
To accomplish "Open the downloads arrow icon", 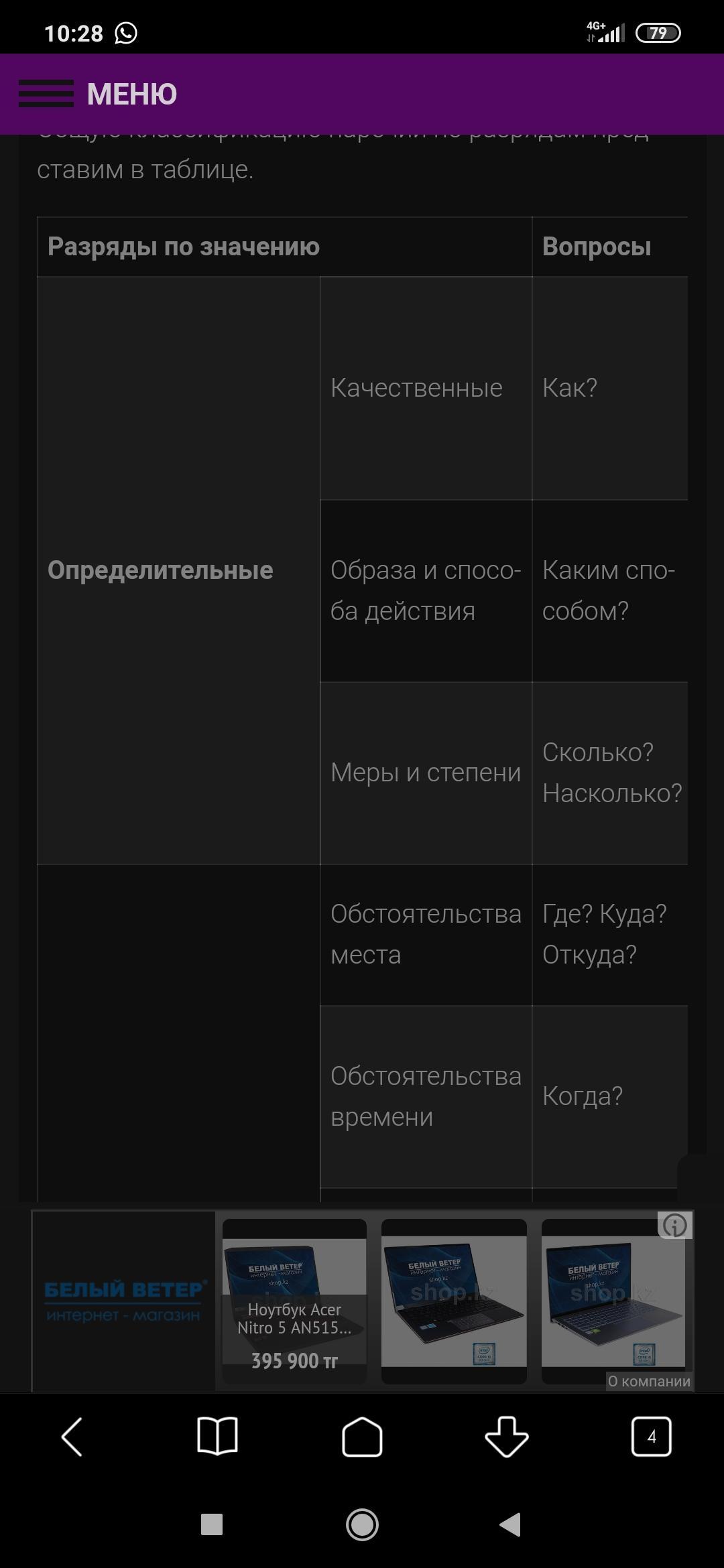I will pos(507,1436).
